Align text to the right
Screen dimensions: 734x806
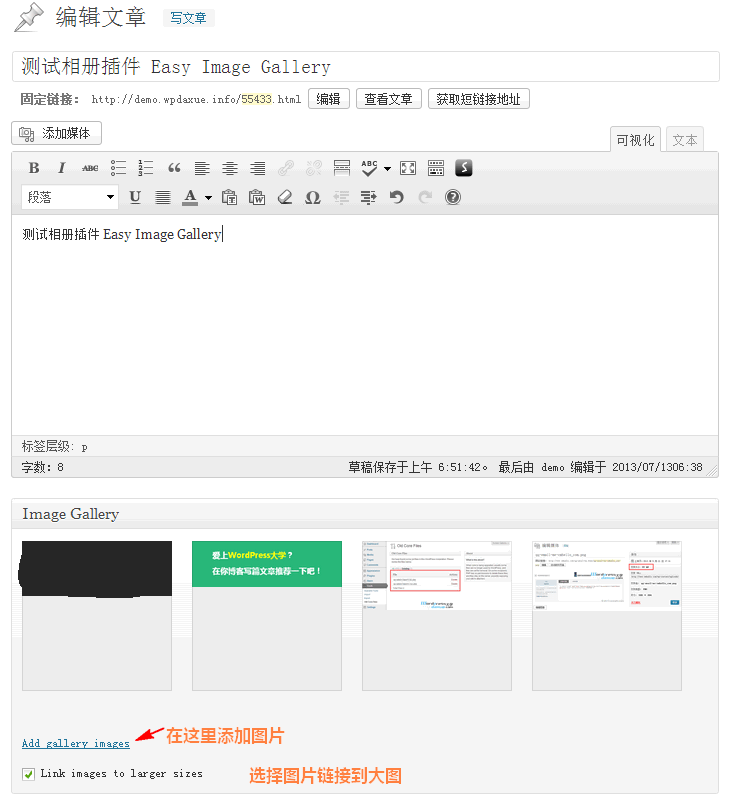[x=258, y=168]
